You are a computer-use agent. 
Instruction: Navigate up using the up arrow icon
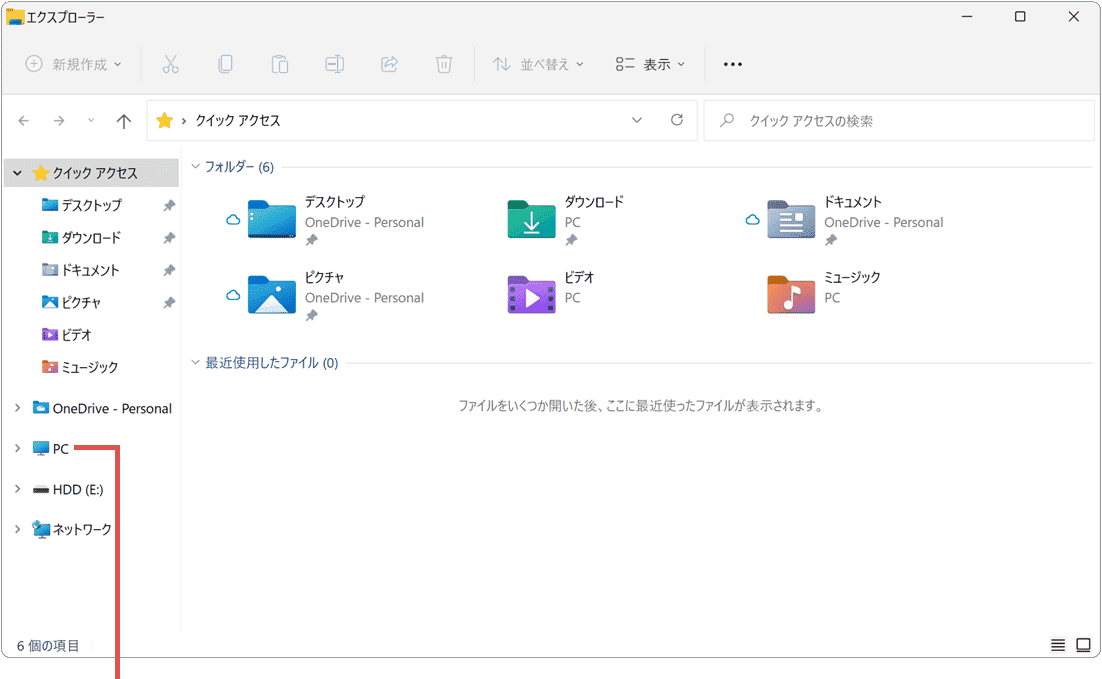coord(123,120)
